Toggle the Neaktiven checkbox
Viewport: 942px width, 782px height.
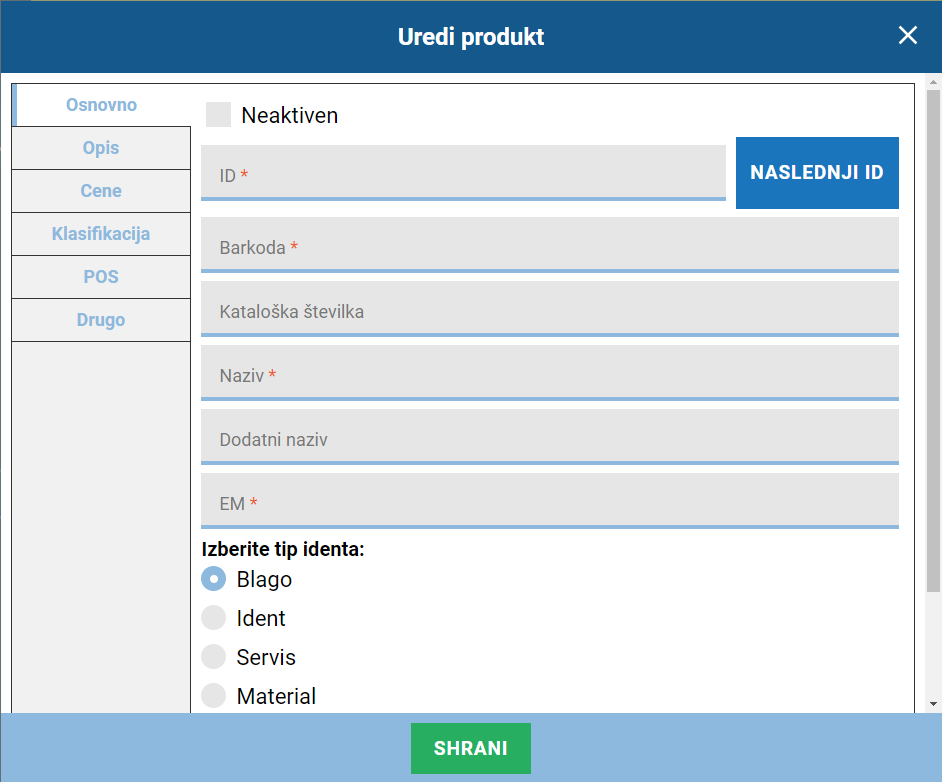click(218, 115)
